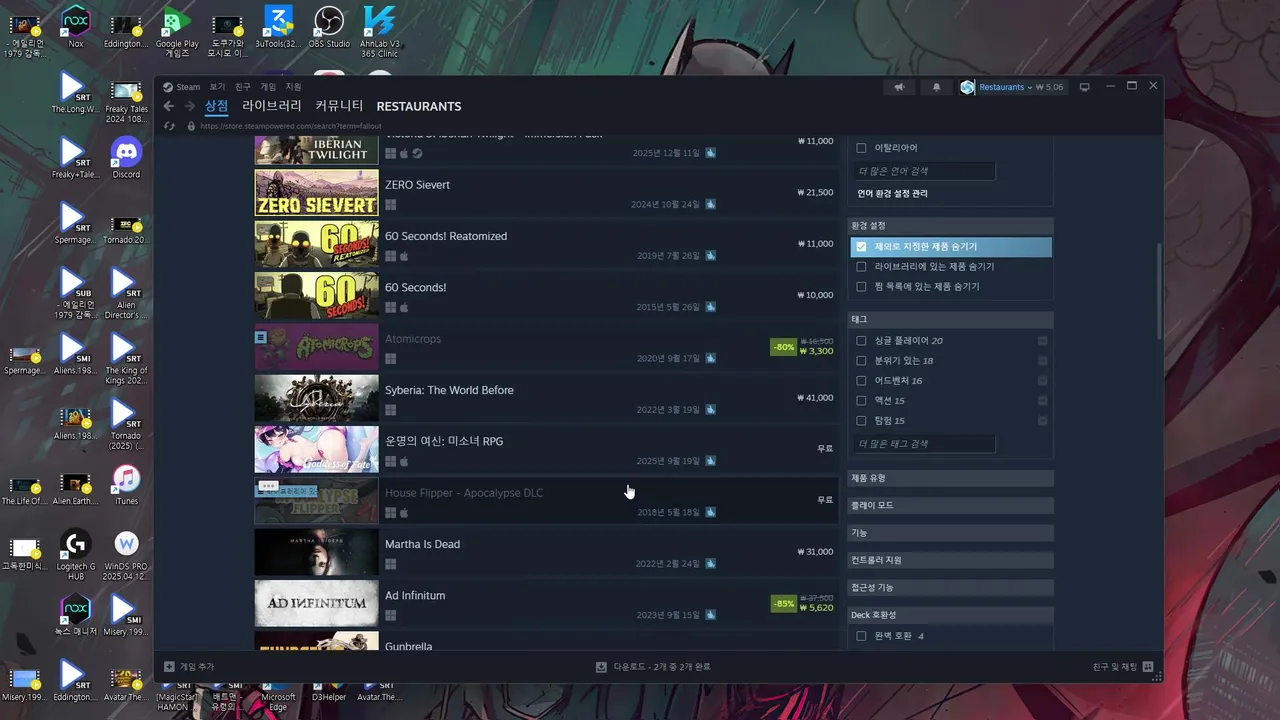1280x720 pixels.
Task: Check the 액션 tag checkbox
Action: point(861,400)
